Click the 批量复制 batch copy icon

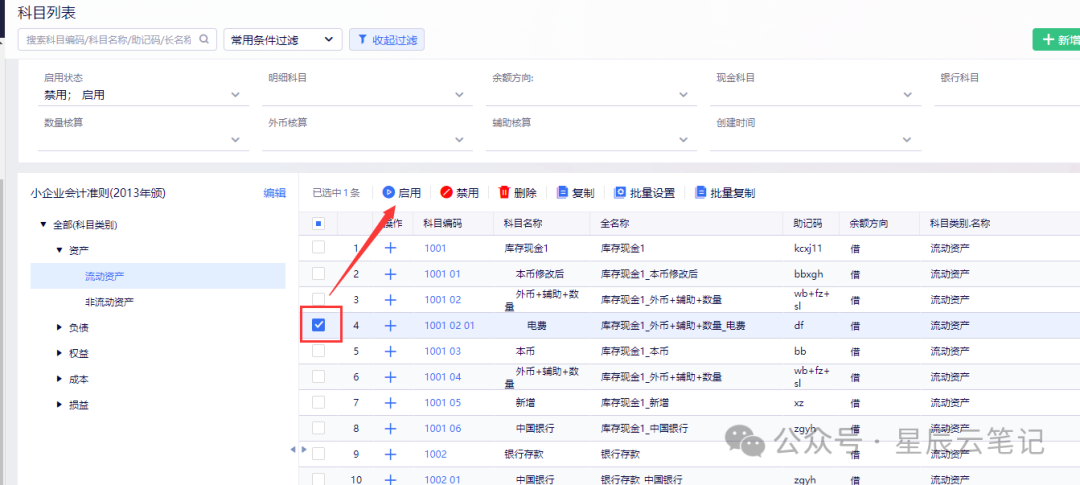[x=701, y=193]
